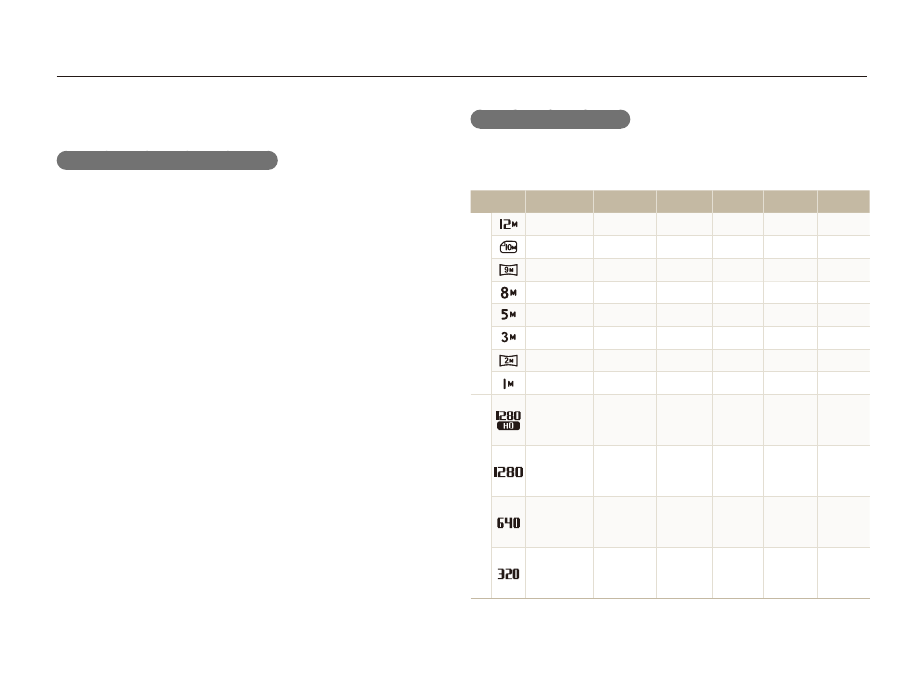Screen dimensions: 924x697
Task: Click the 12M photo resolution icon
Action: tap(508, 224)
